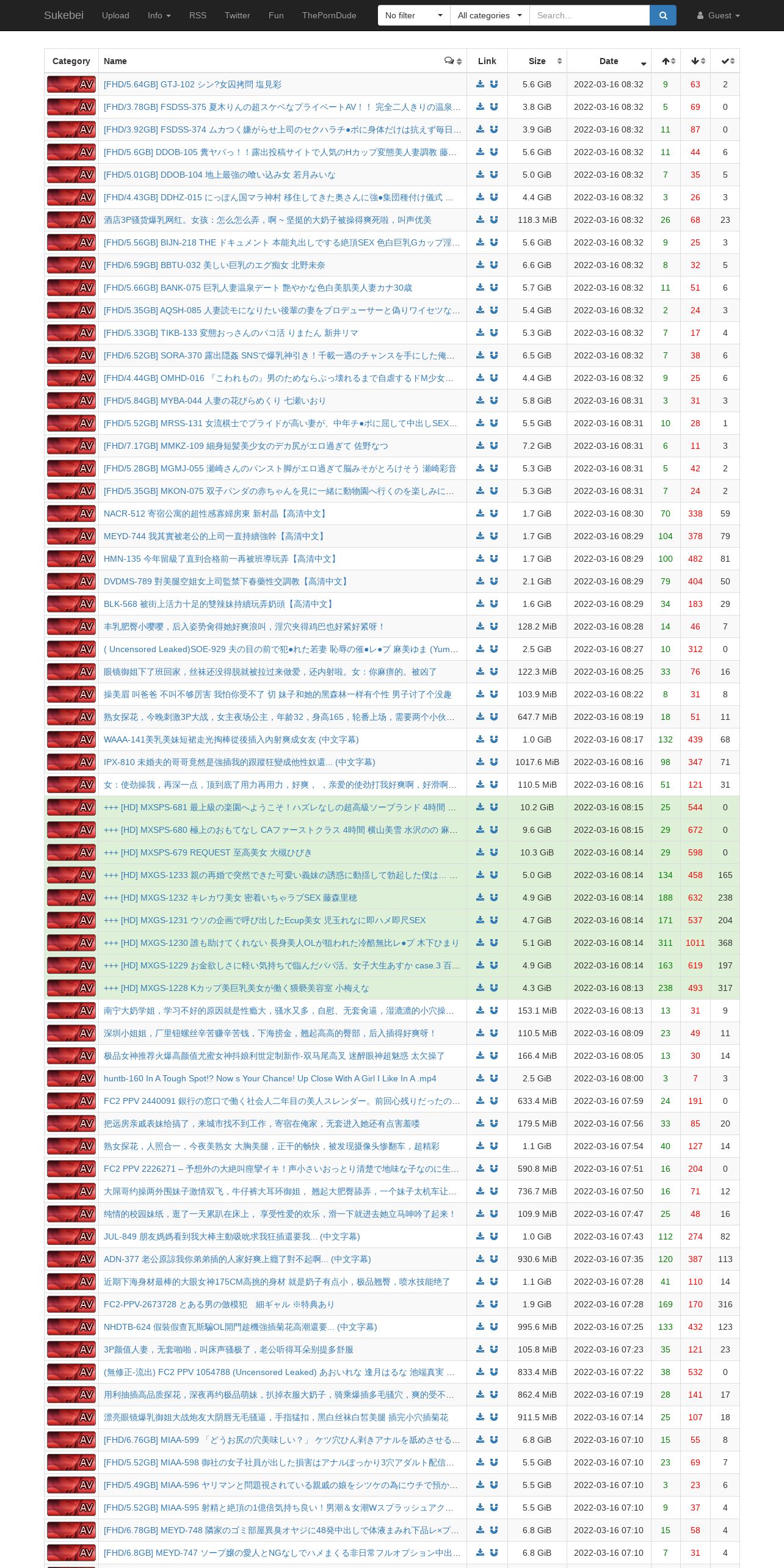This screenshot has width=784, height=1568.
Task: Click the Link column header
Action: pos(487,61)
